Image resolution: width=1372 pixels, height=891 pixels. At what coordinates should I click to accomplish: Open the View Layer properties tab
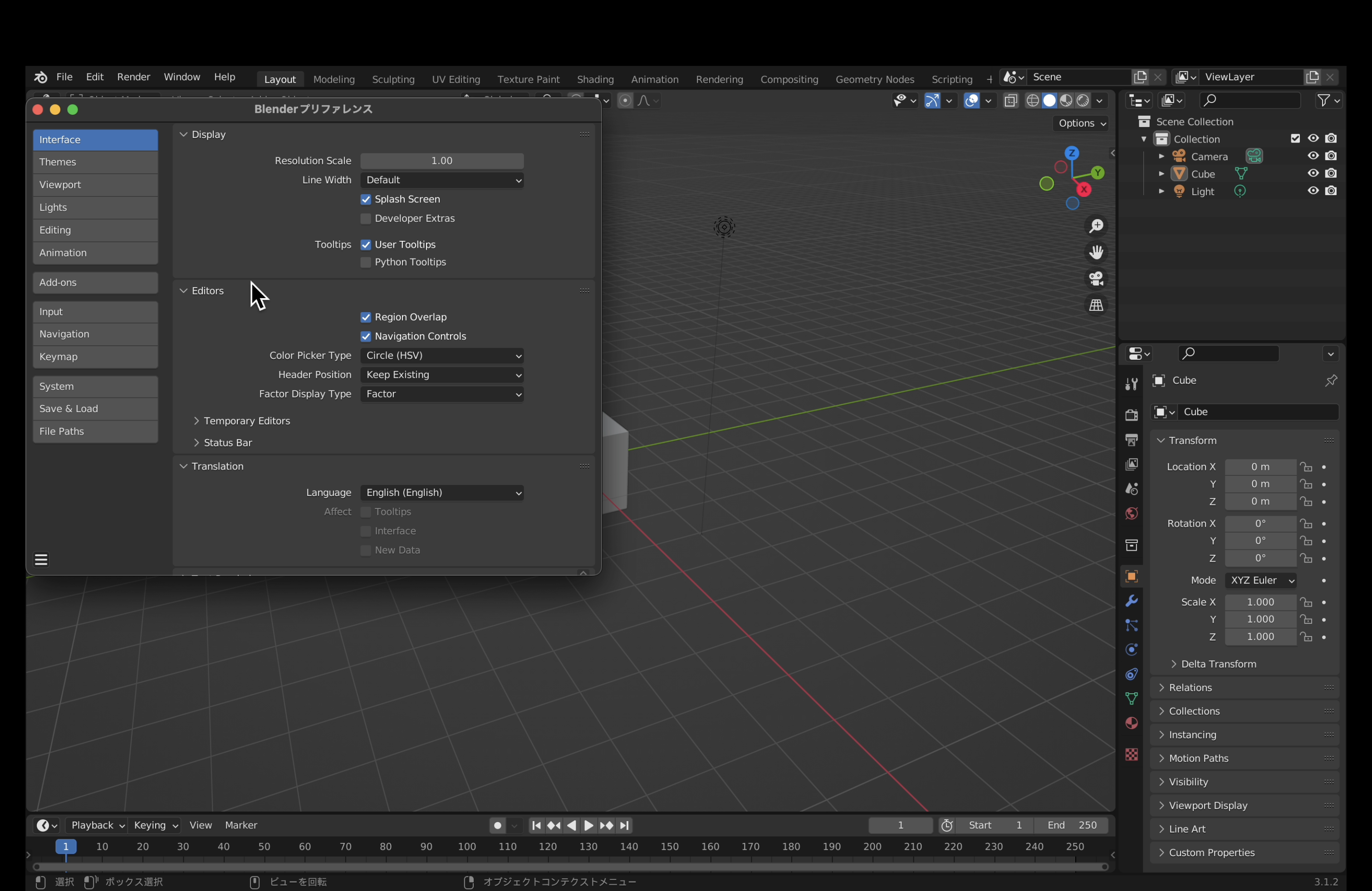1131,465
